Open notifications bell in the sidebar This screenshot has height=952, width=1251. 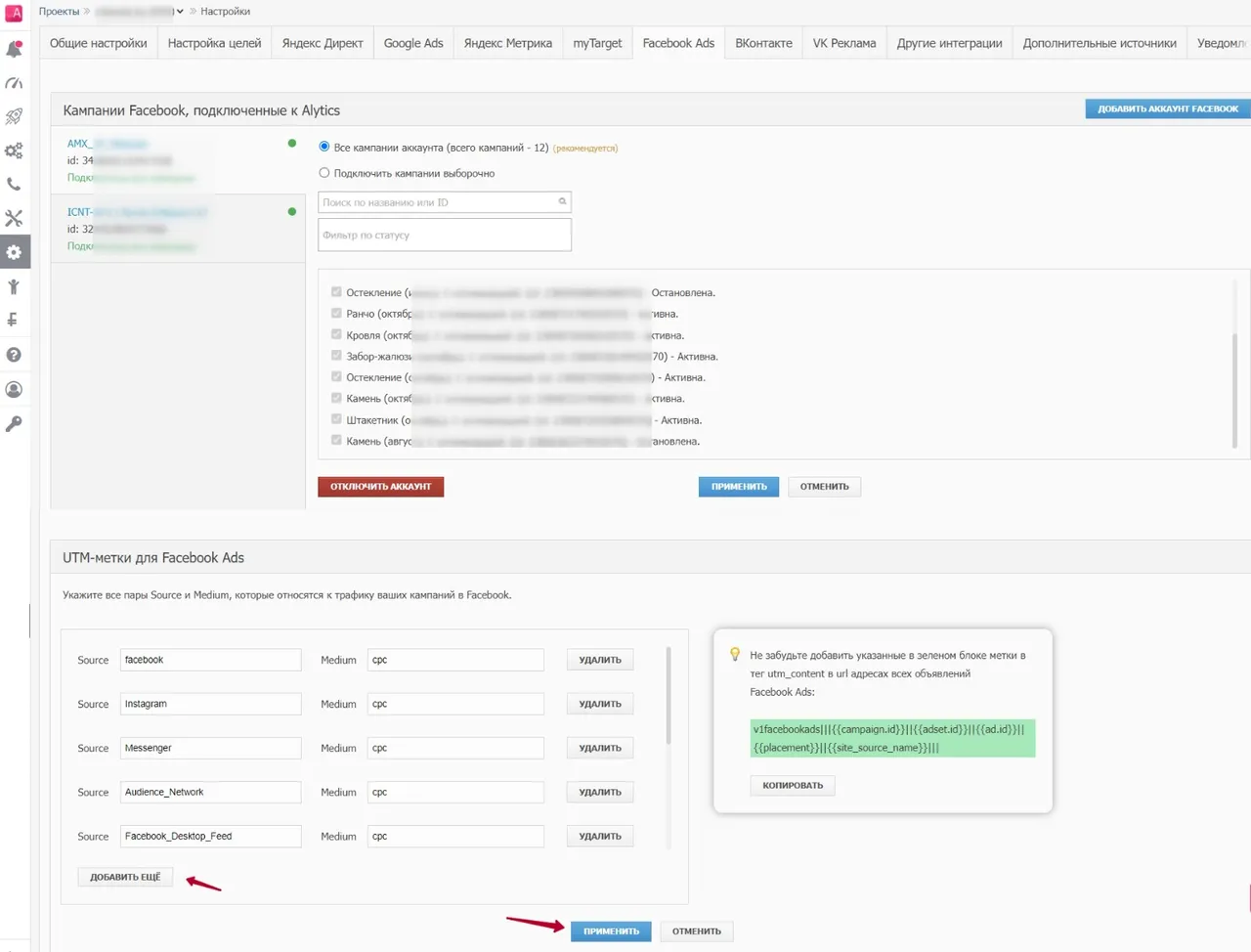click(14, 49)
